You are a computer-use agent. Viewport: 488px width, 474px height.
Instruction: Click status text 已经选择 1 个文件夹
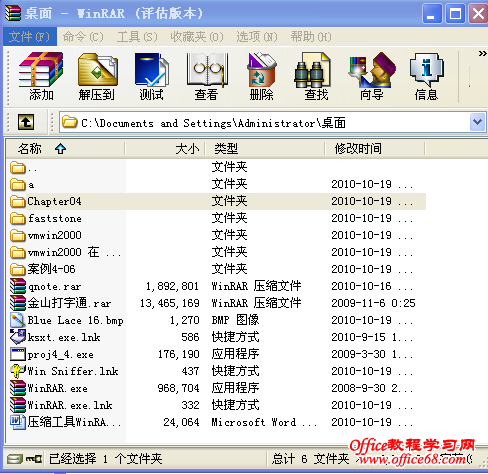[x=105, y=459]
